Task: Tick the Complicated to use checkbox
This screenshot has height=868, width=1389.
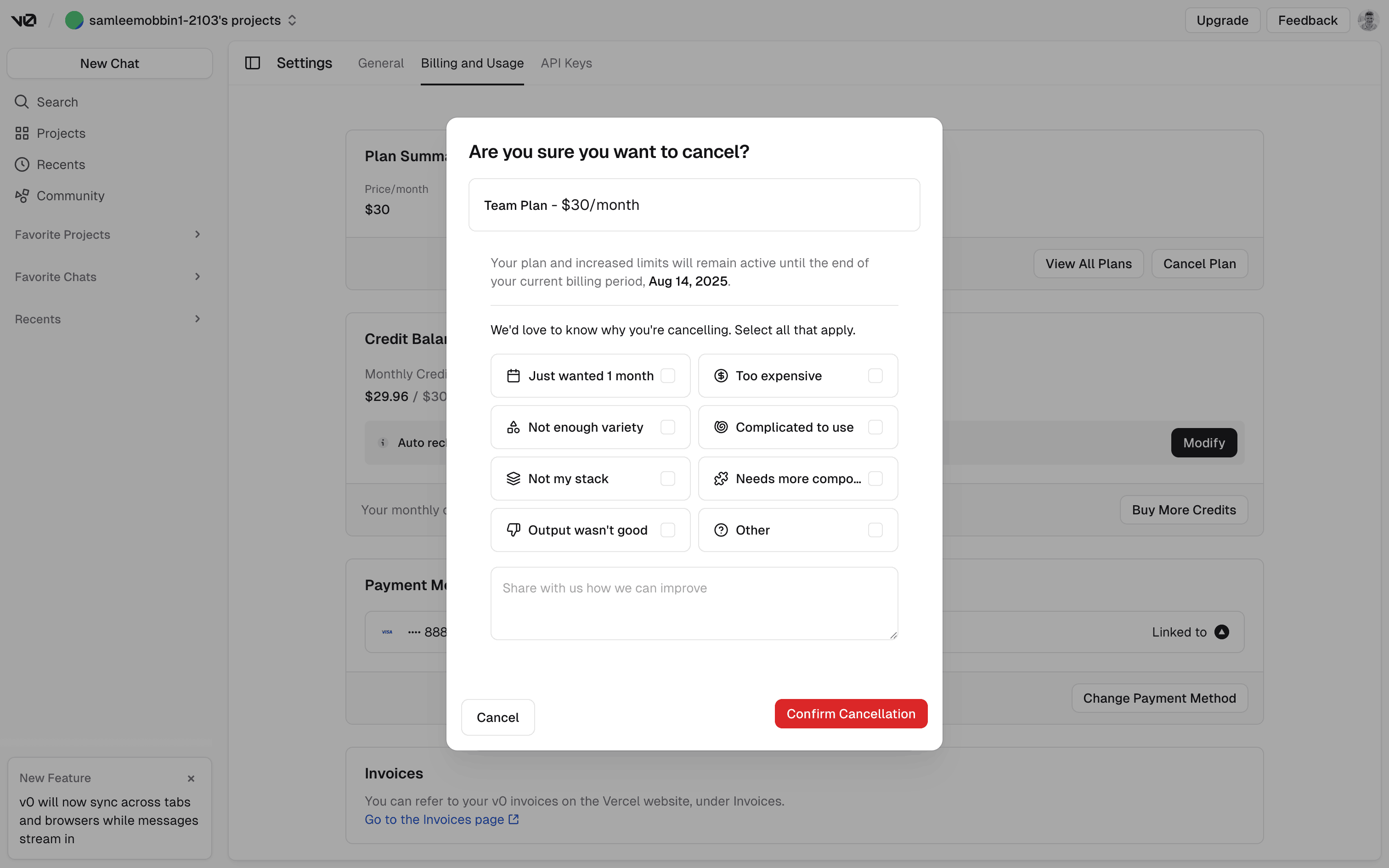Action: (x=875, y=427)
